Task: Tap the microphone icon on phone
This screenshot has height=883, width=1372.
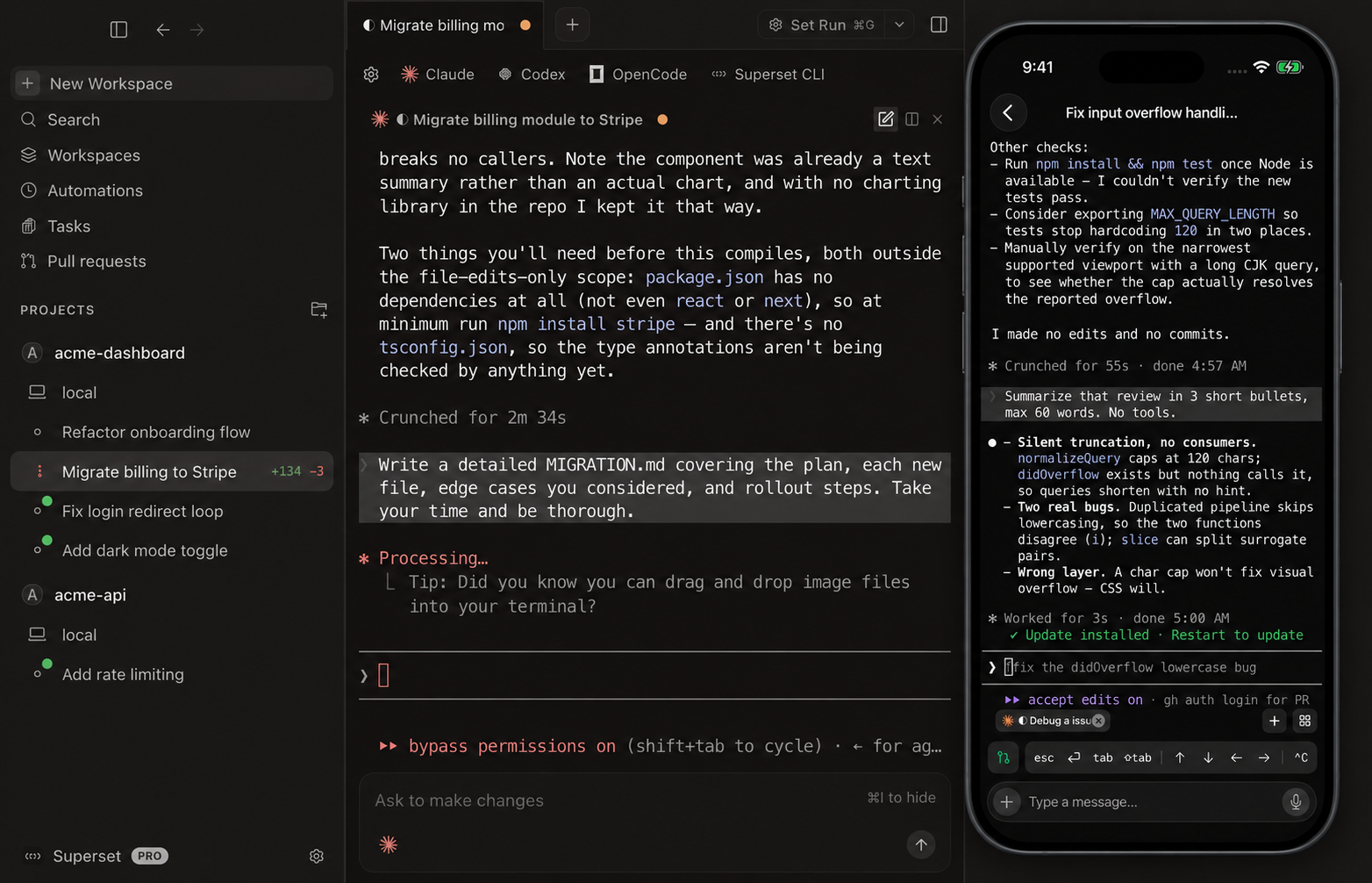Action: 1296,801
